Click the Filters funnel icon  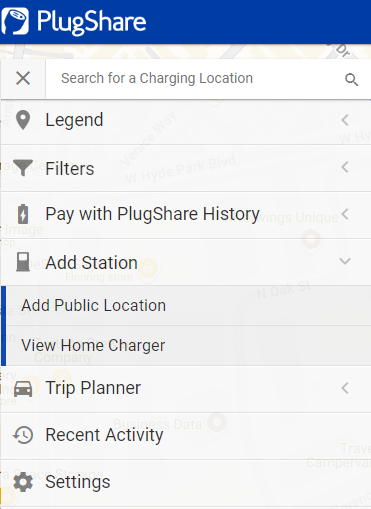click(23, 168)
